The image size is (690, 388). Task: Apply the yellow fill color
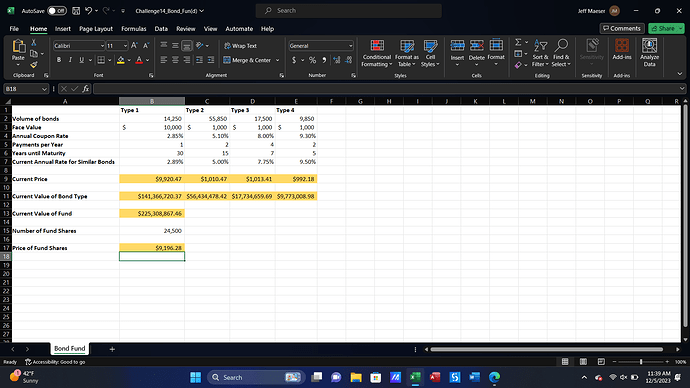click(121, 60)
